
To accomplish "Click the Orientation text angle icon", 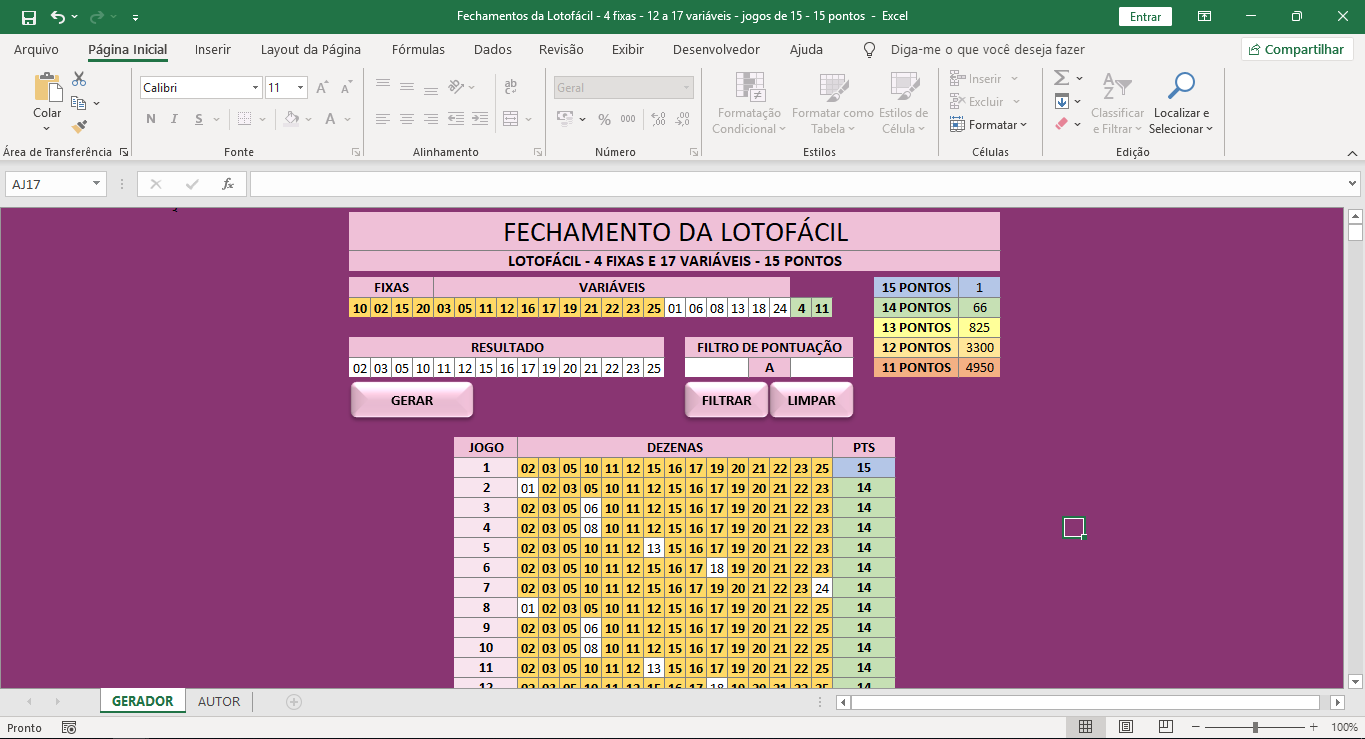I will tap(457, 87).
